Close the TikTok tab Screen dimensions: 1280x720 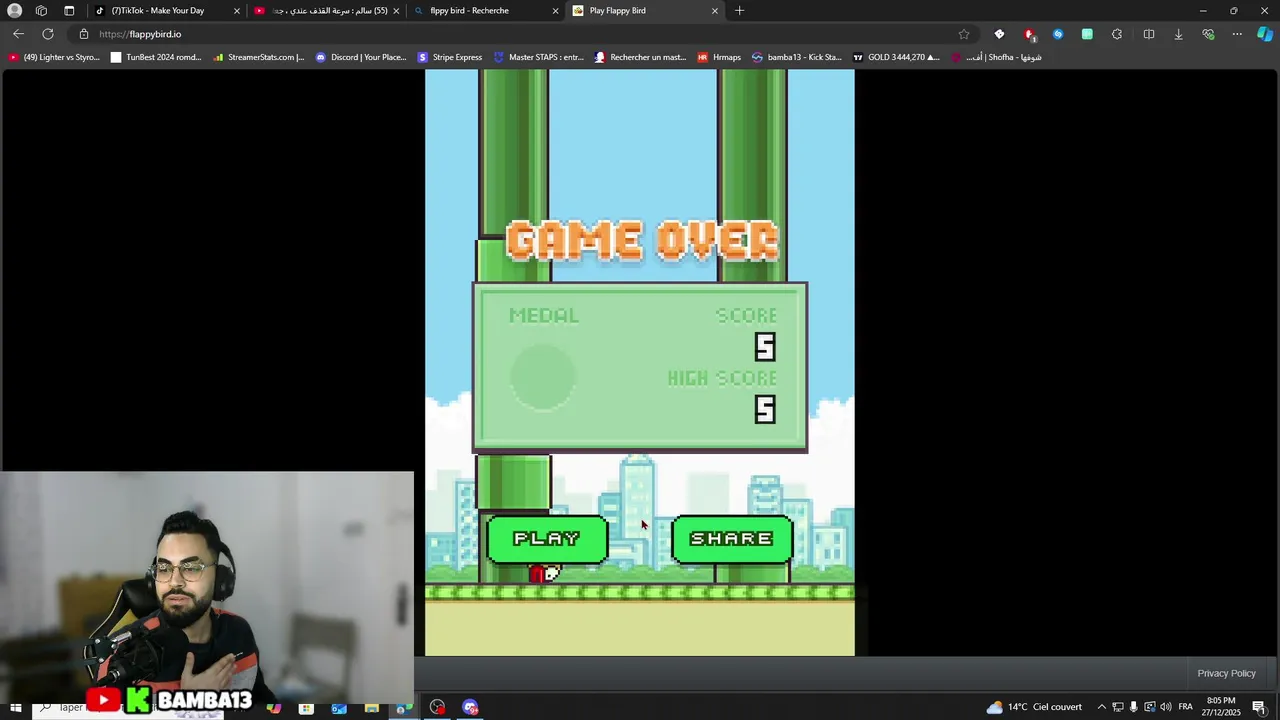coord(237,11)
